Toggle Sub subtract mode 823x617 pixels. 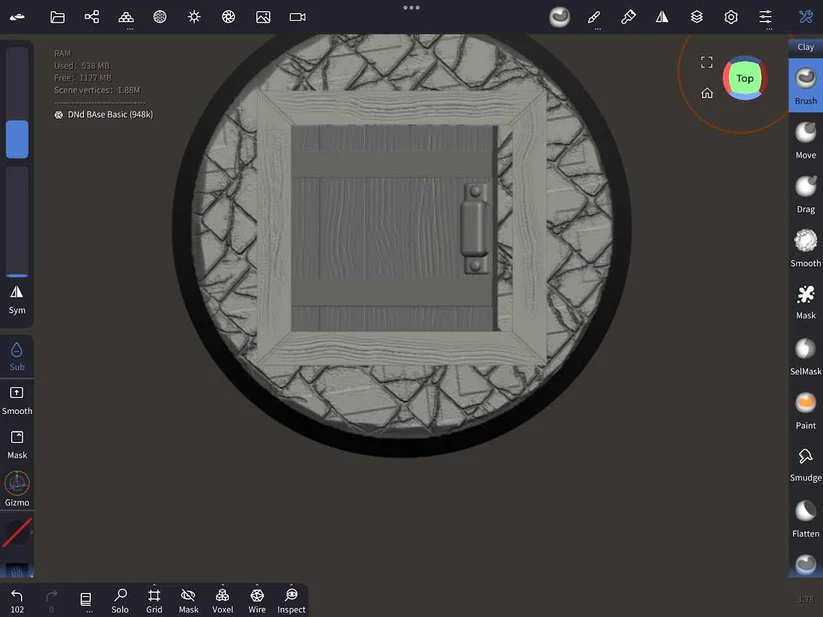17,357
